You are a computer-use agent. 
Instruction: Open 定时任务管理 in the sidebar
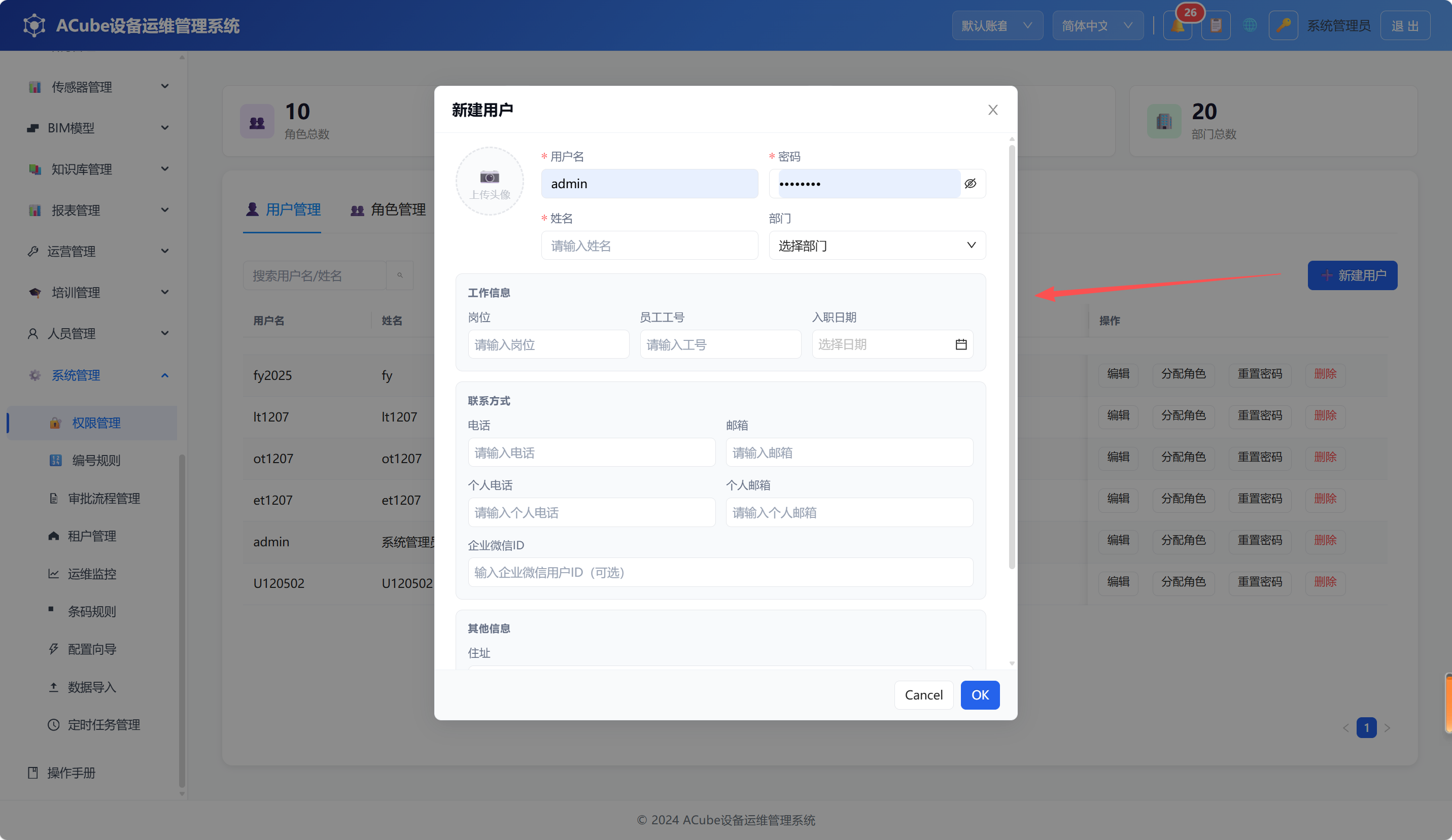click(92, 725)
